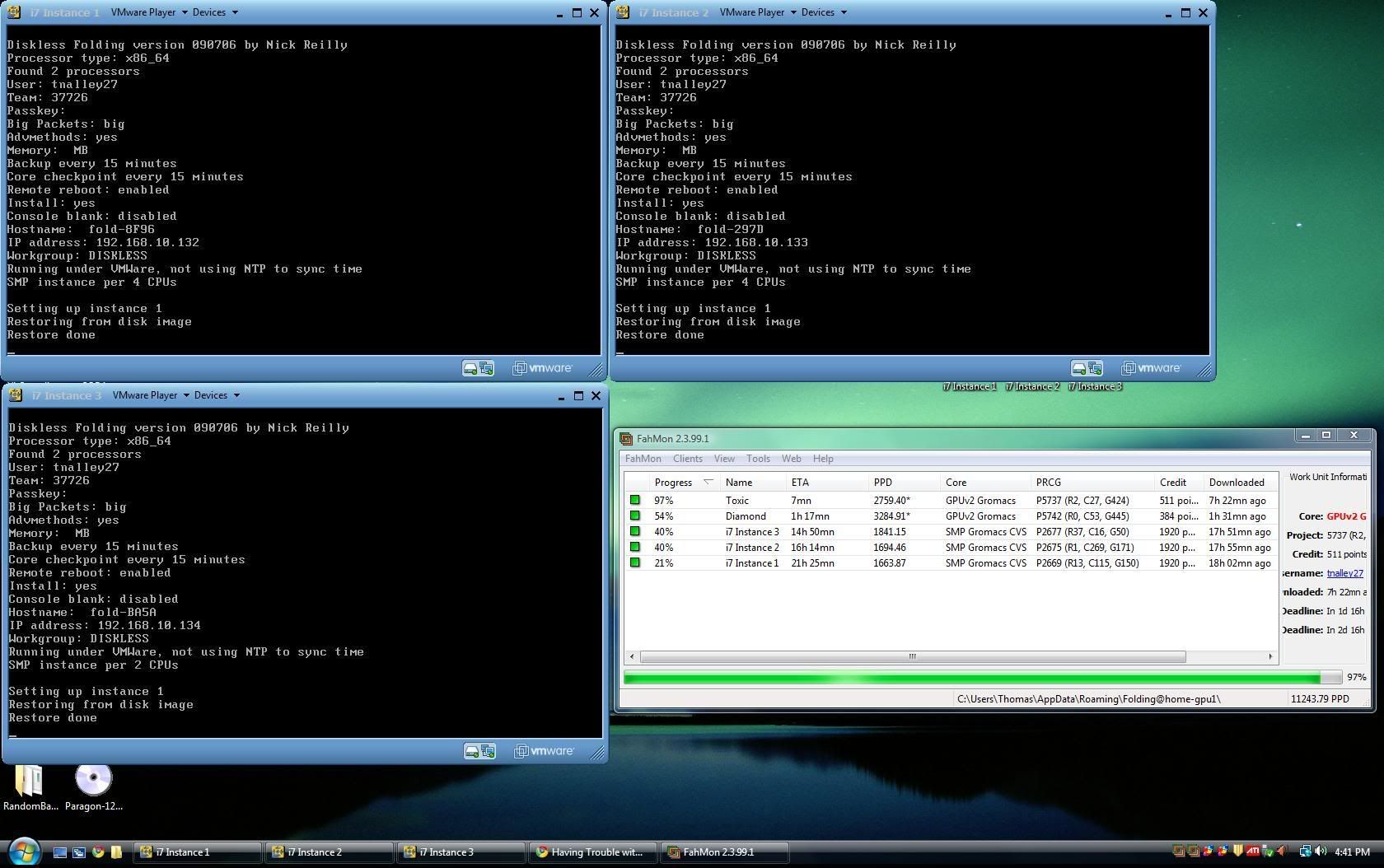Open the Clients menu in FahMon

pos(687,459)
